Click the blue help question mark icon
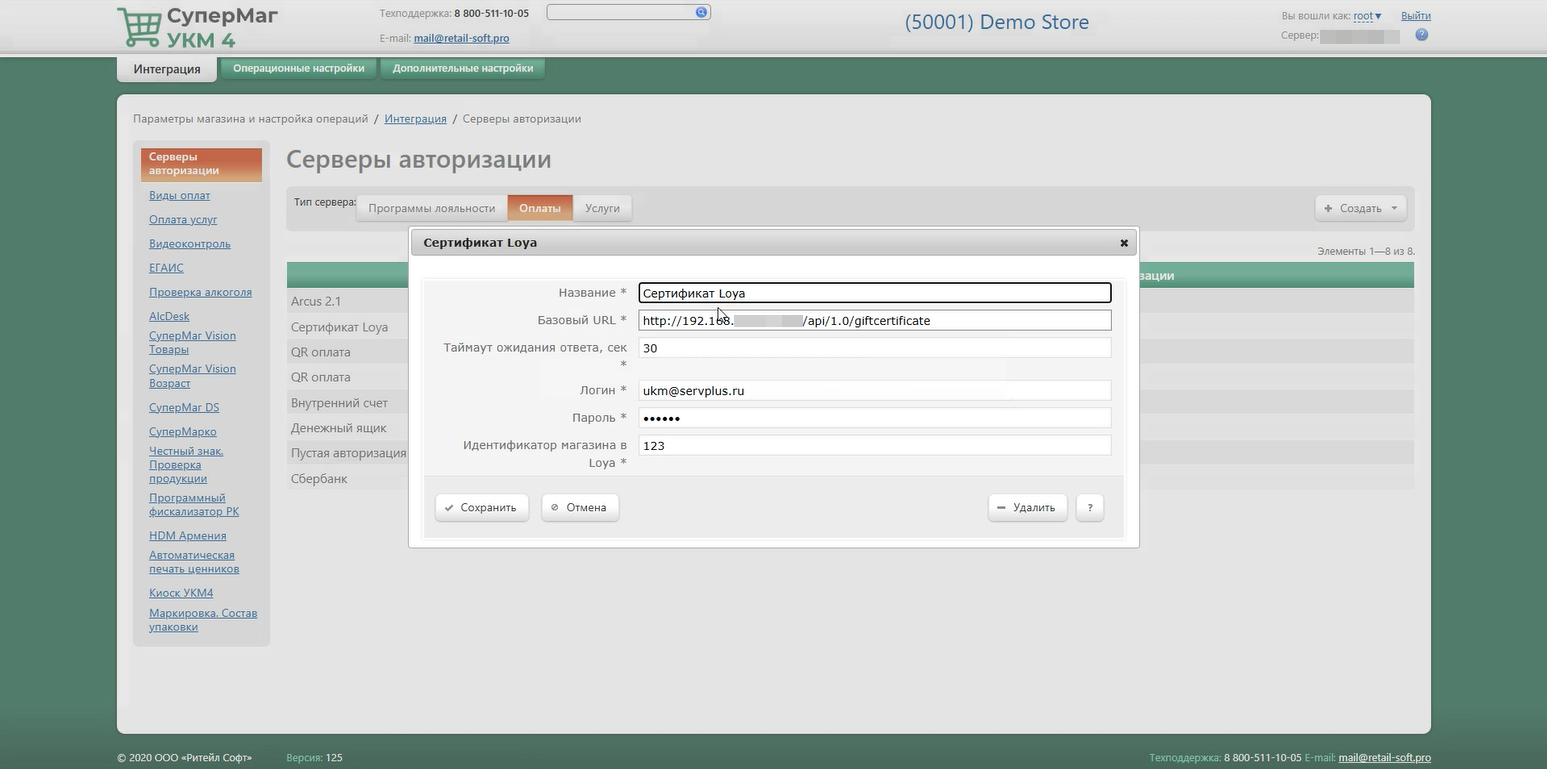 pos(1421,35)
